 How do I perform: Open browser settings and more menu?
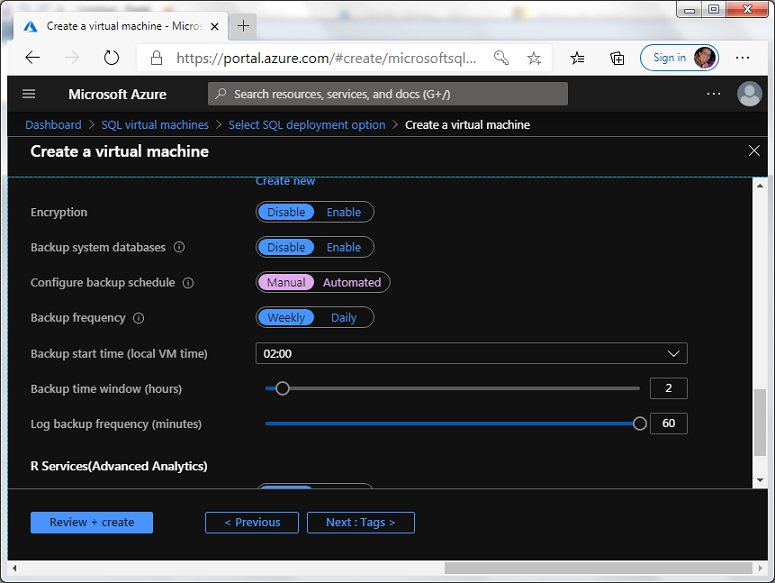point(742,58)
